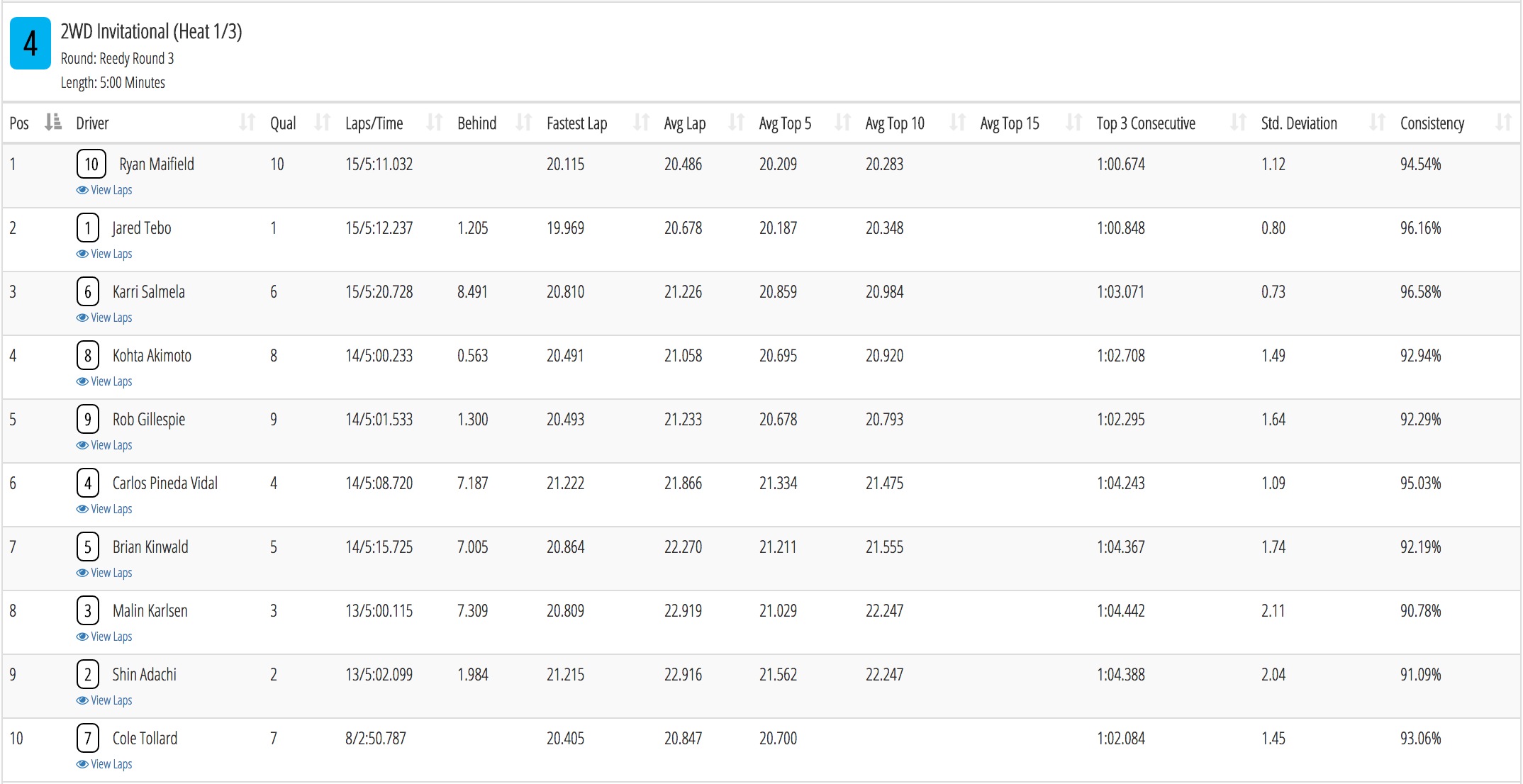Click the Fastest Lap header label
The height and width of the screenshot is (784, 1523).
(x=576, y=123)
